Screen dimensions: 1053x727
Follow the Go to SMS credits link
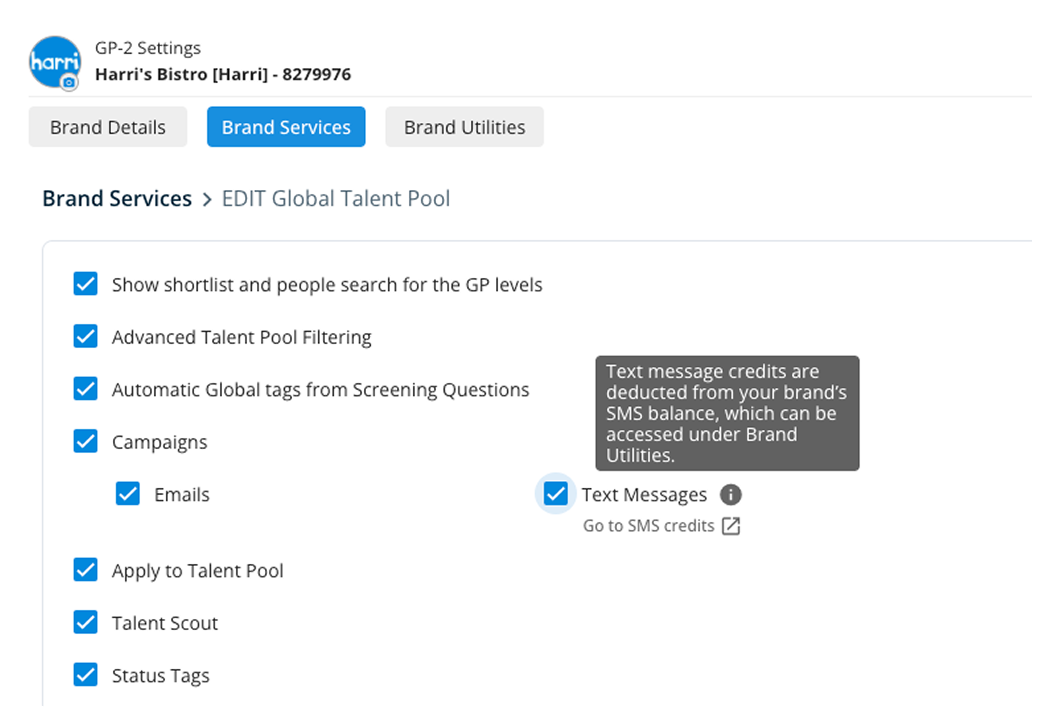tap(649, 526)
